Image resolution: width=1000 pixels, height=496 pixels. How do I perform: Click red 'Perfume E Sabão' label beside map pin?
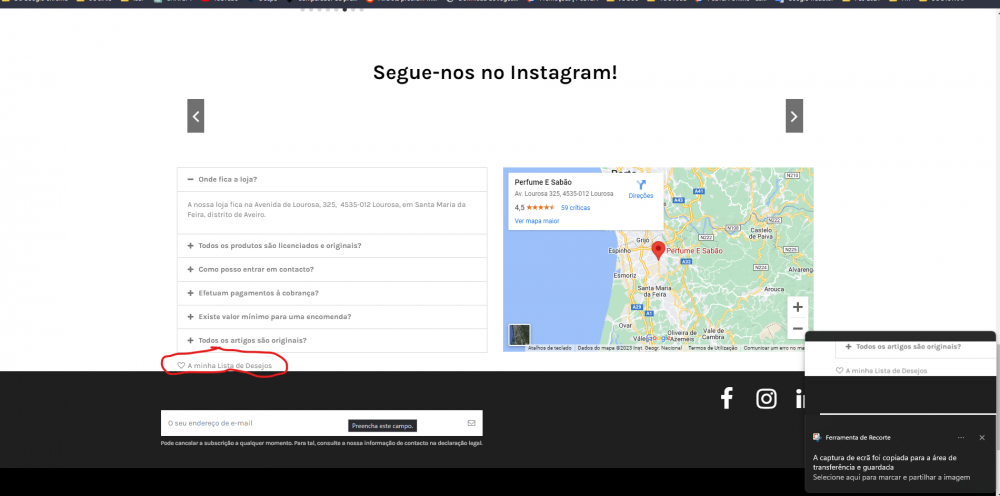695,251
